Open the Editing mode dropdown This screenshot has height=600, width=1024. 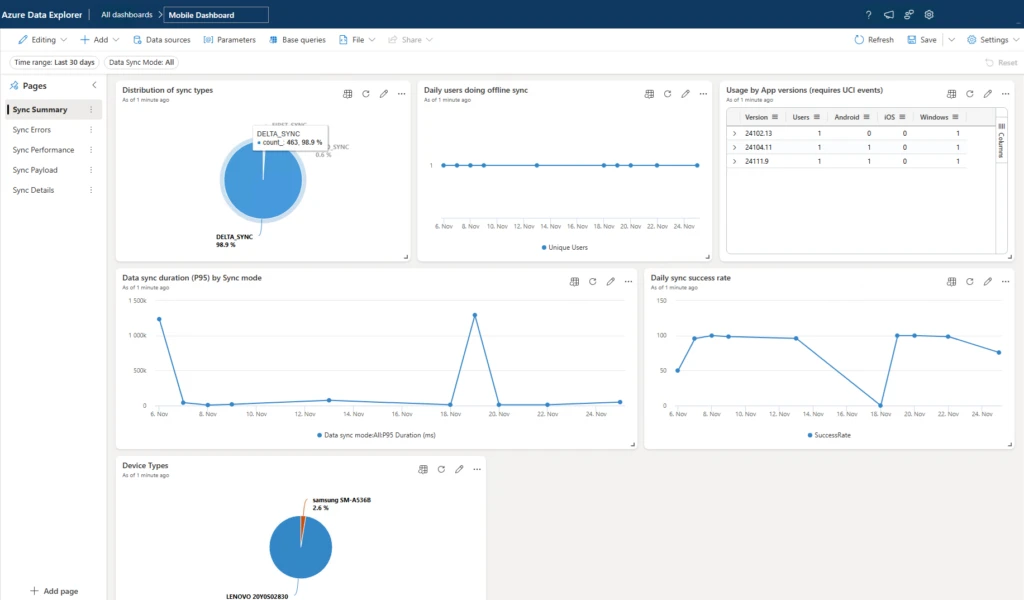43,40
